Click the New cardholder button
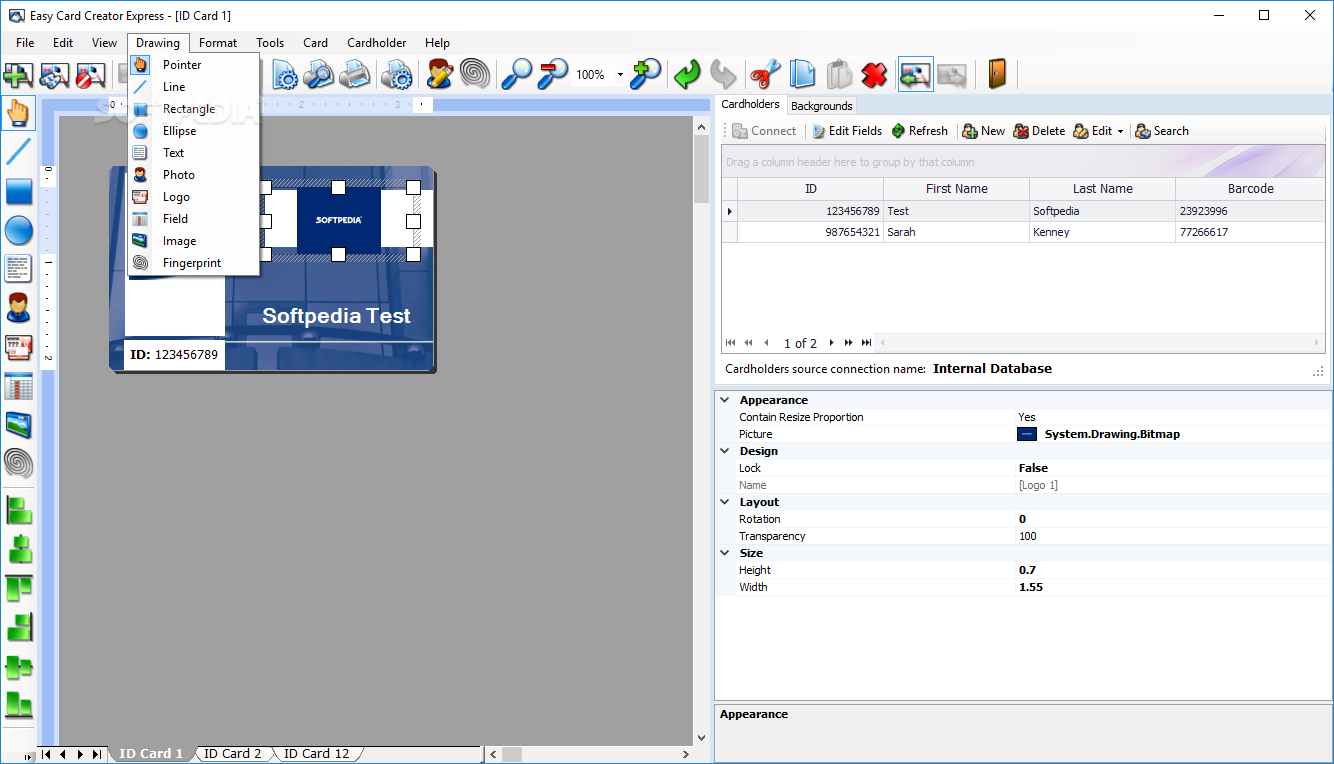Screen dimensions: 1334x764 click(x=983, y=131)
